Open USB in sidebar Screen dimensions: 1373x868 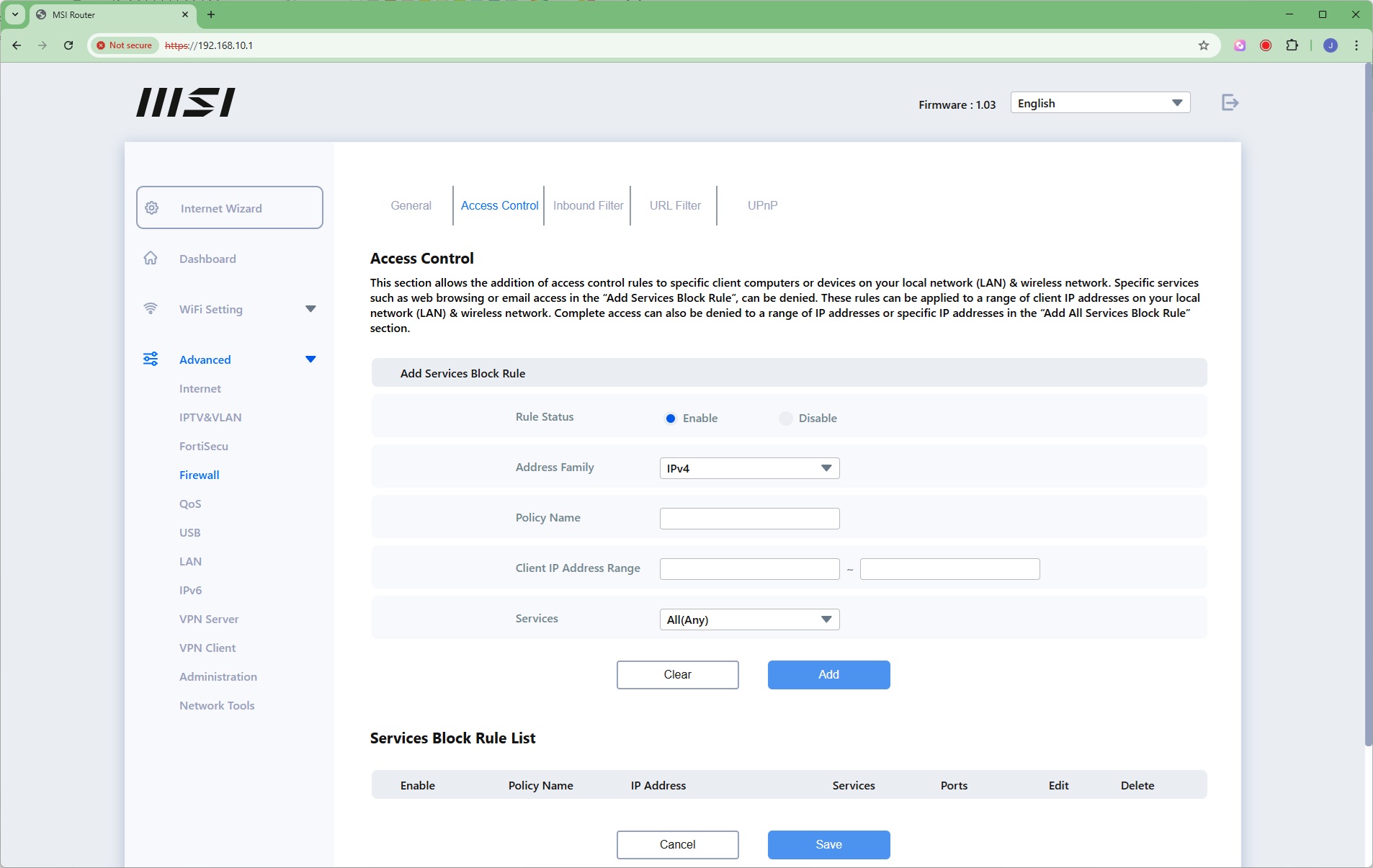(190, 532)
